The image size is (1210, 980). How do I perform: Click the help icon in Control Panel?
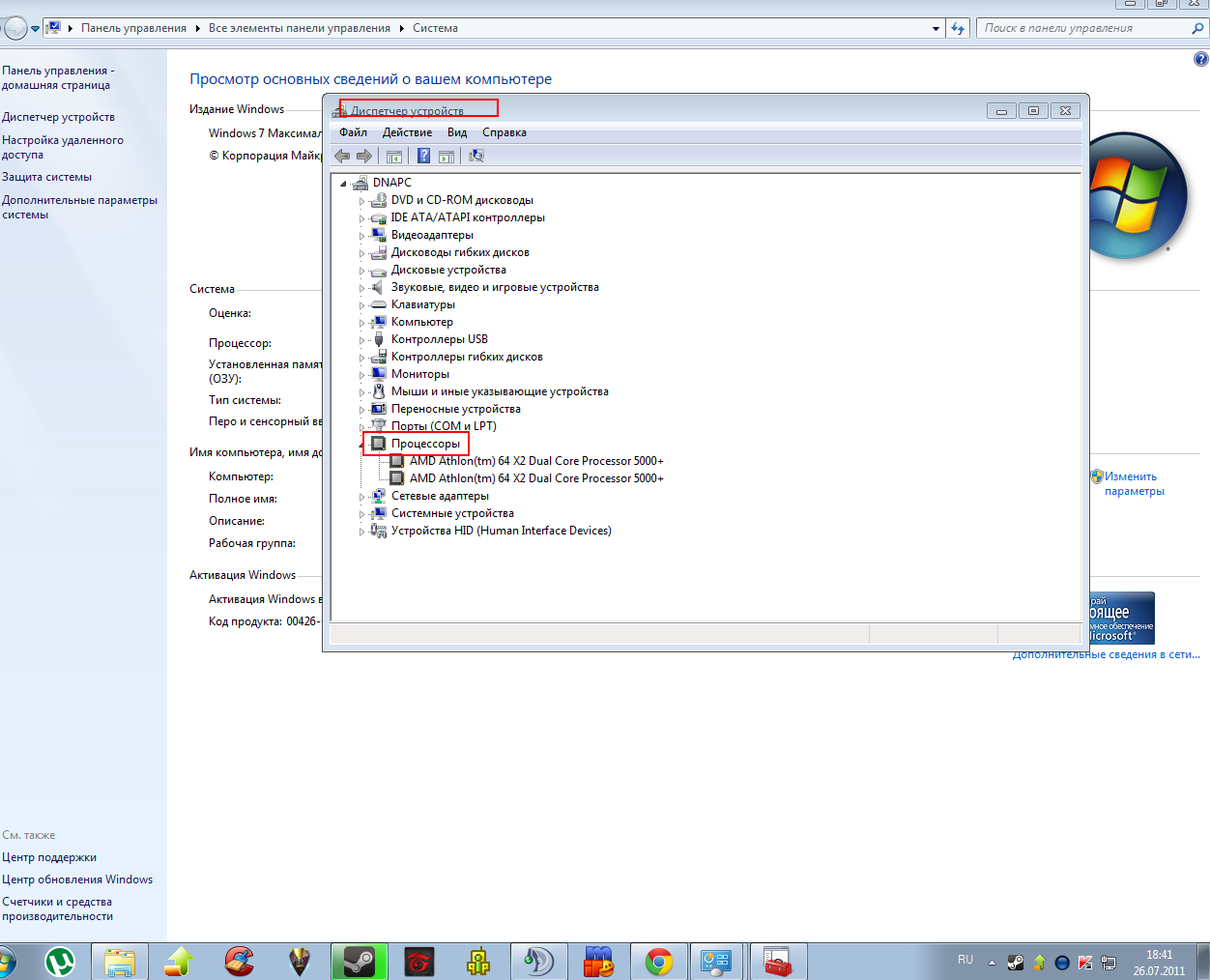click(1200, 60)
